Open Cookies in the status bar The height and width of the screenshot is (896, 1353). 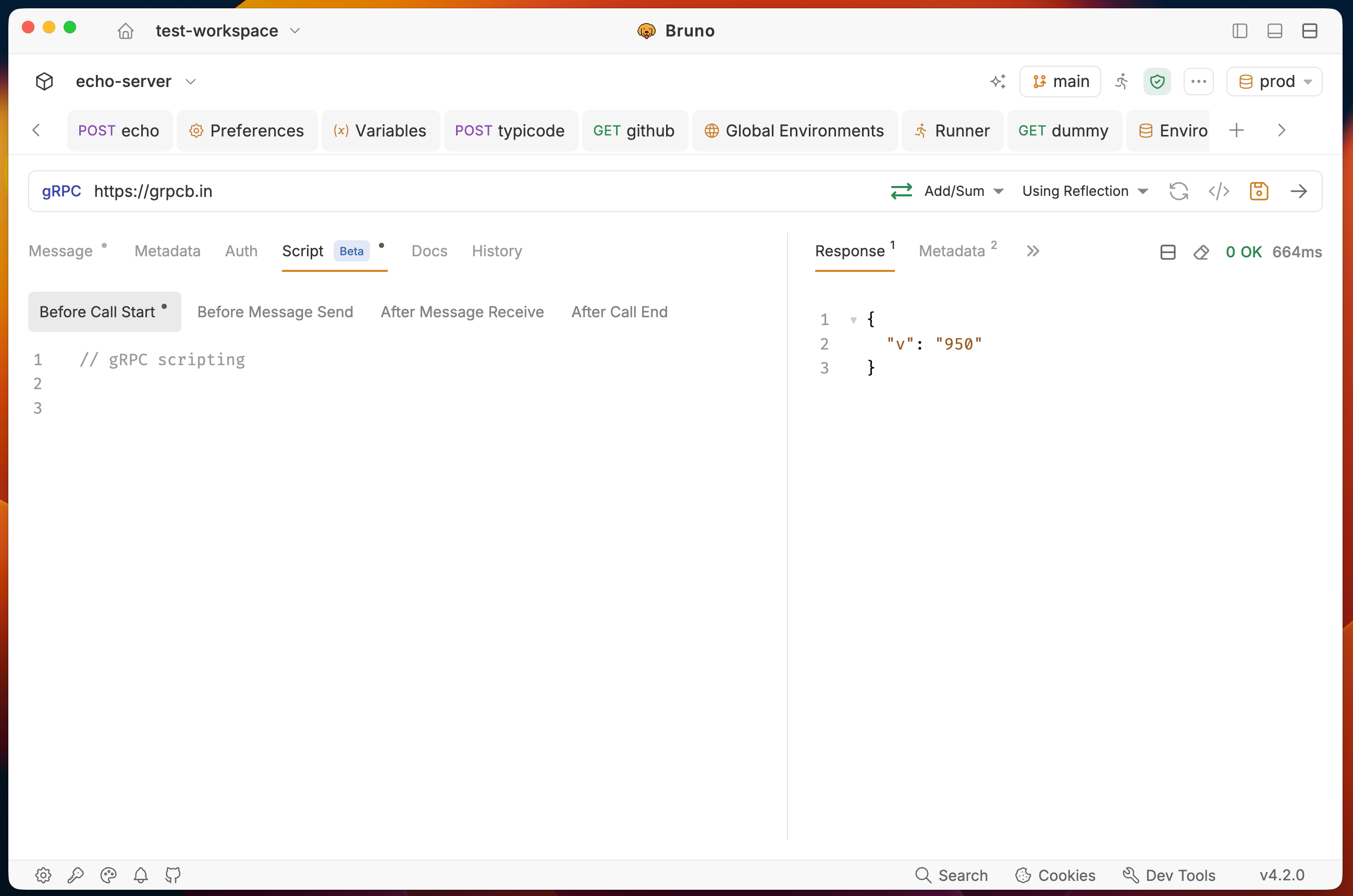pos(1055,875)
